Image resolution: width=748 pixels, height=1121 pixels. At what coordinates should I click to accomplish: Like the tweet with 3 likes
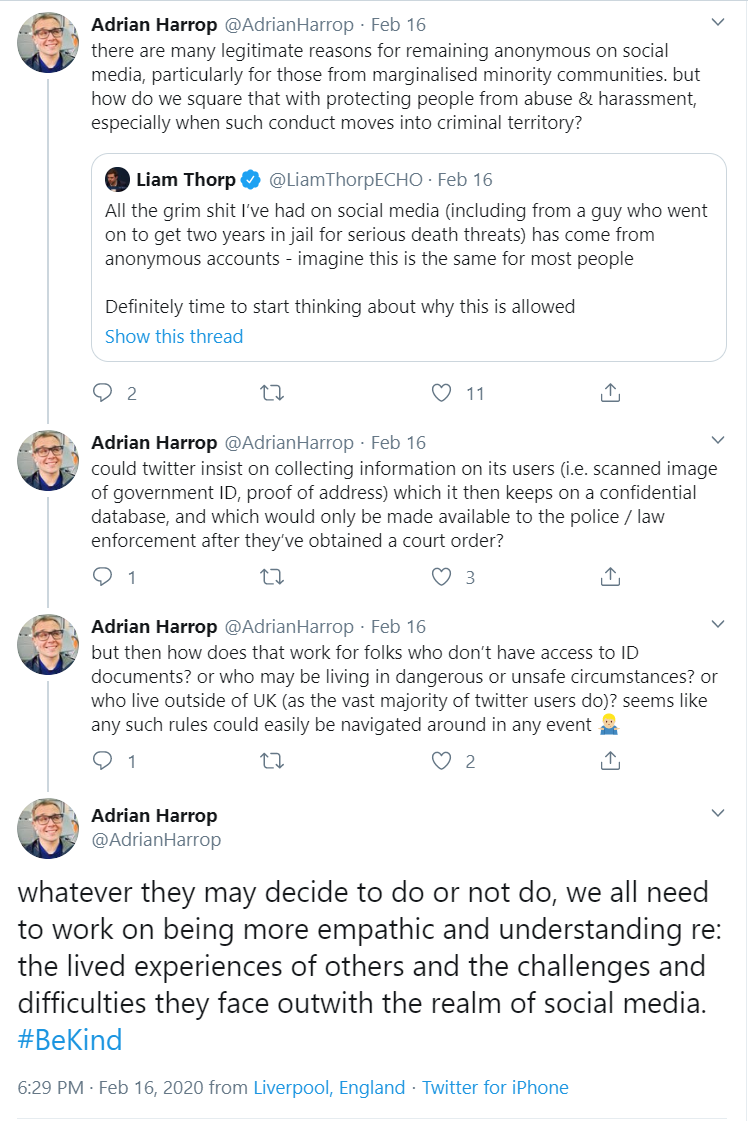point(441,576)
